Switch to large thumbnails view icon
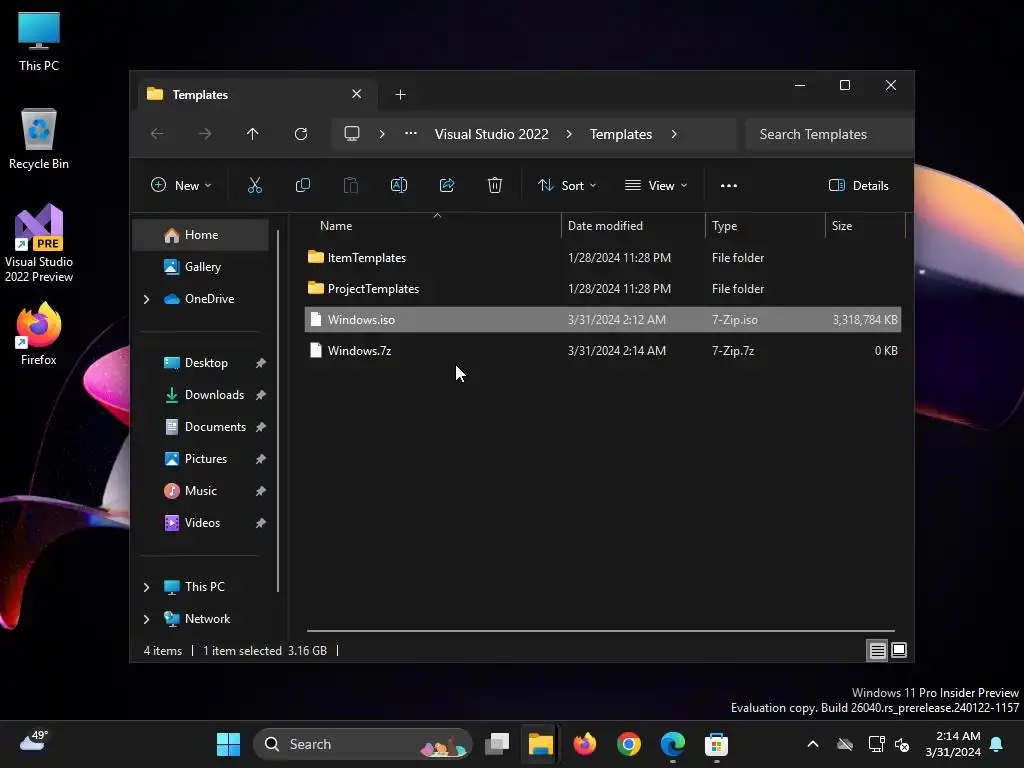1024x768 pixels. point(899,650)
